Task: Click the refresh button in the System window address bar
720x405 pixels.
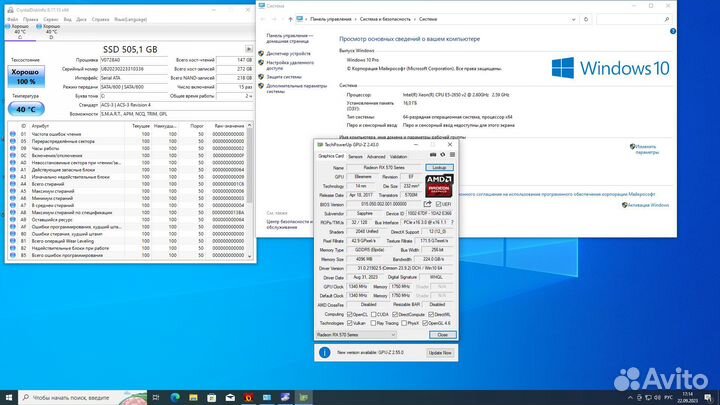Action: click(586, 19)
